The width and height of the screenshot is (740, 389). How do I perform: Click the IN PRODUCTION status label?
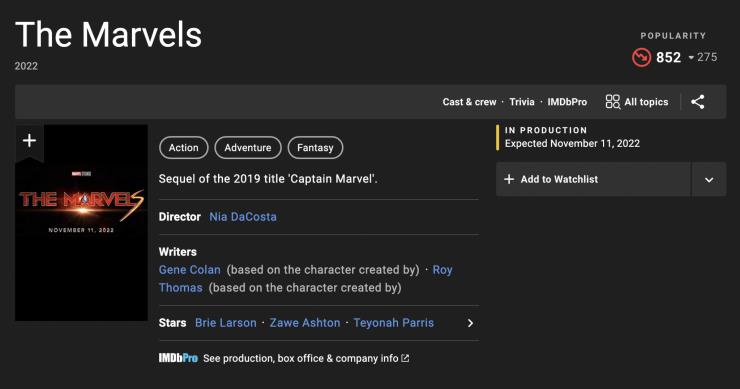(x=546, y=130)
